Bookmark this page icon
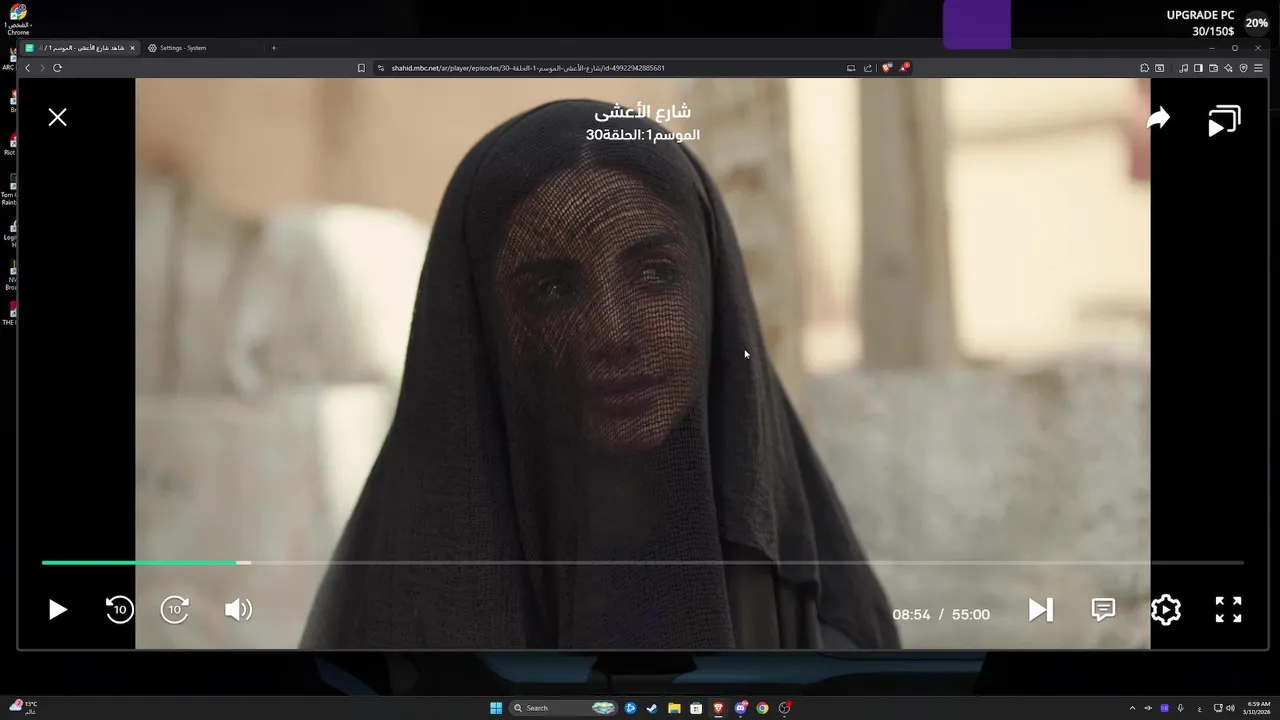 [361, 68]
